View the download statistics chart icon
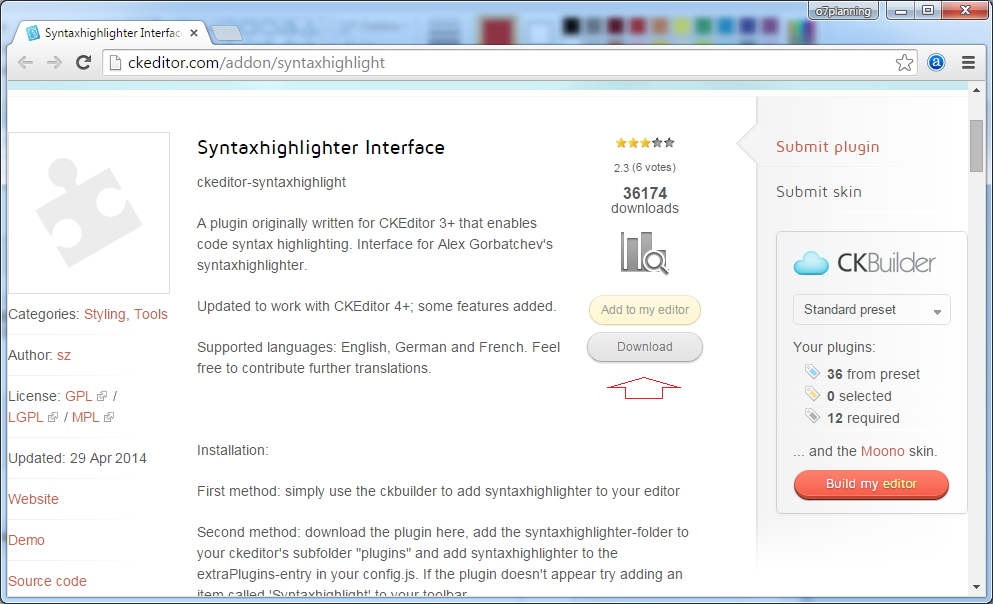The image size is (993, 604). pyautogui.click(x=645, y=253)
